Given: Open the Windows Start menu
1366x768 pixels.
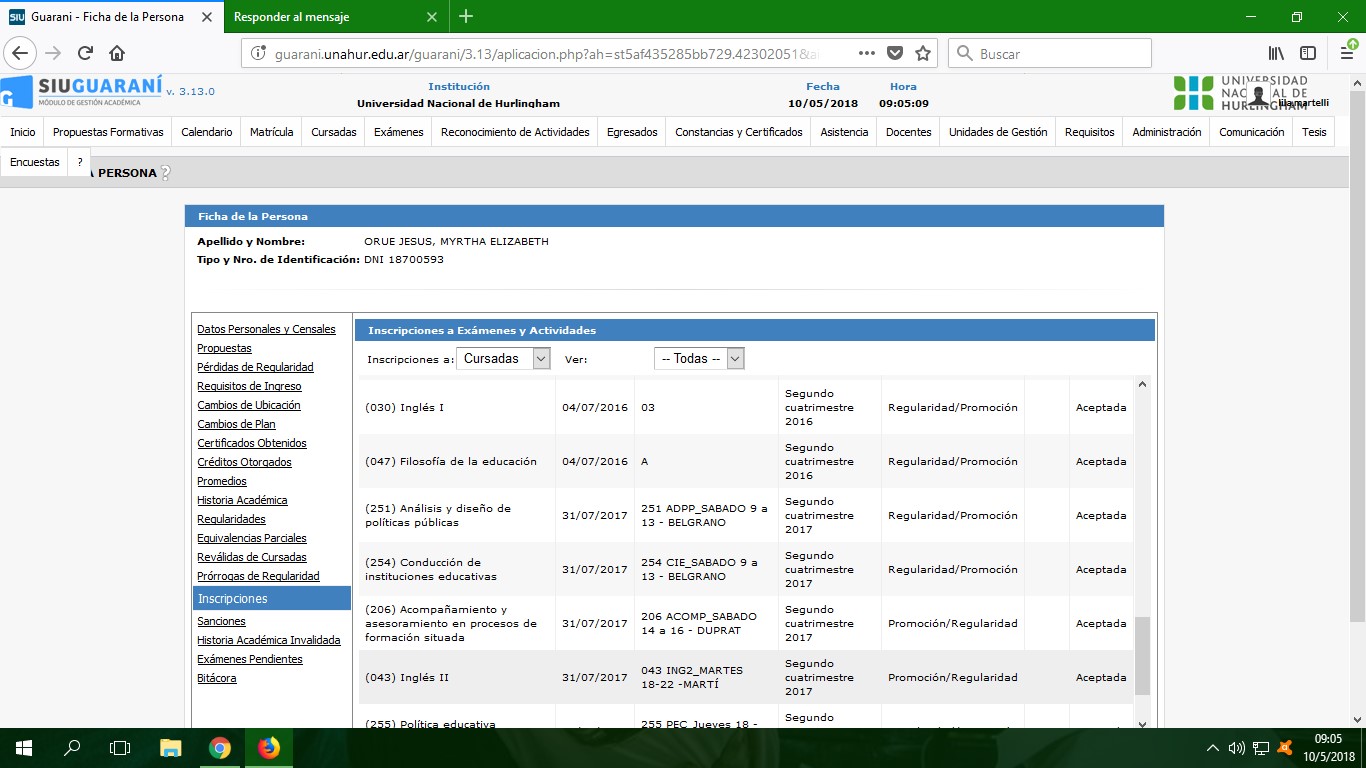Looking at the screenshot, I should (23, 747).
